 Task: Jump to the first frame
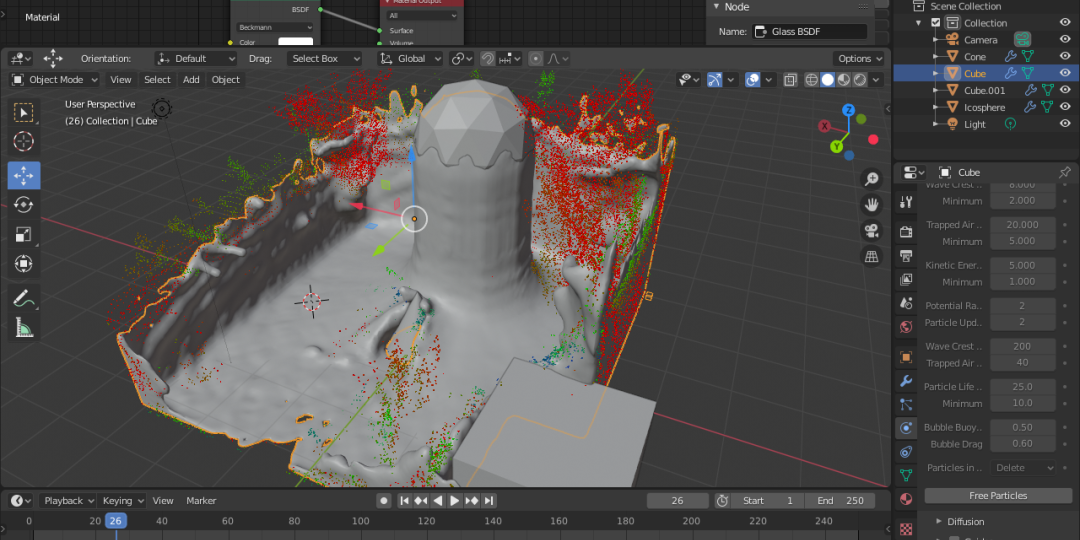[x=405, y=501]
